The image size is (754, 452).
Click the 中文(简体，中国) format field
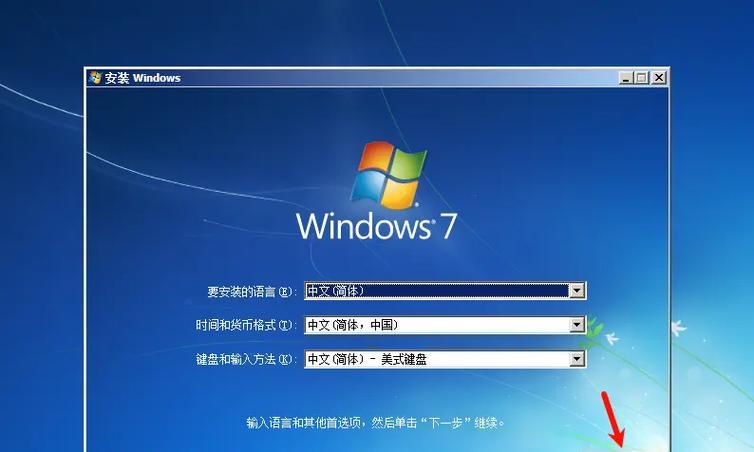pyautogui.click(x=445, y=325)
